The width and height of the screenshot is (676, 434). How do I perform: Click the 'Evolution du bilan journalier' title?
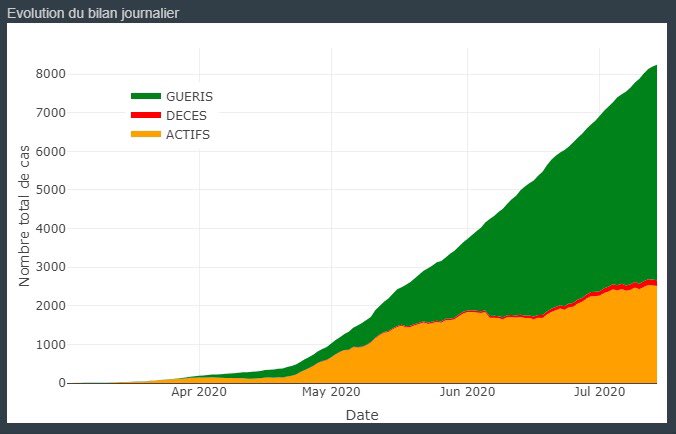coord(93,13)
